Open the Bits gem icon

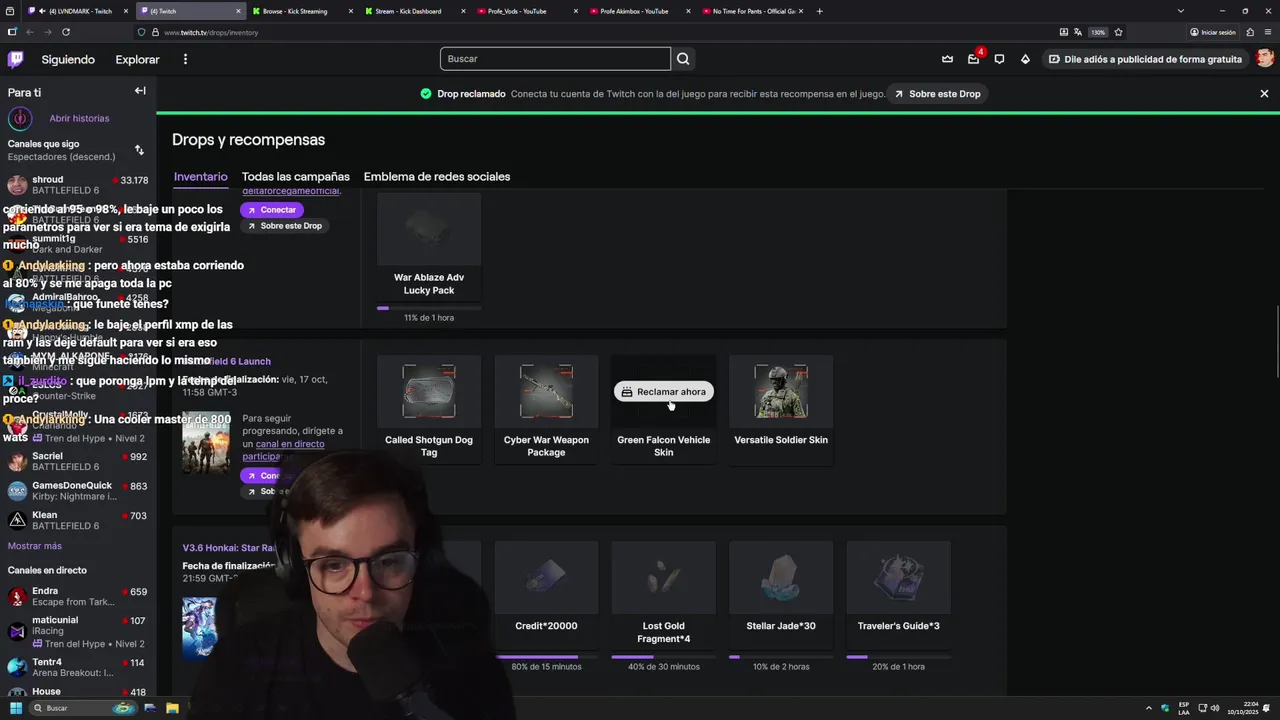tap(1025, 59)
